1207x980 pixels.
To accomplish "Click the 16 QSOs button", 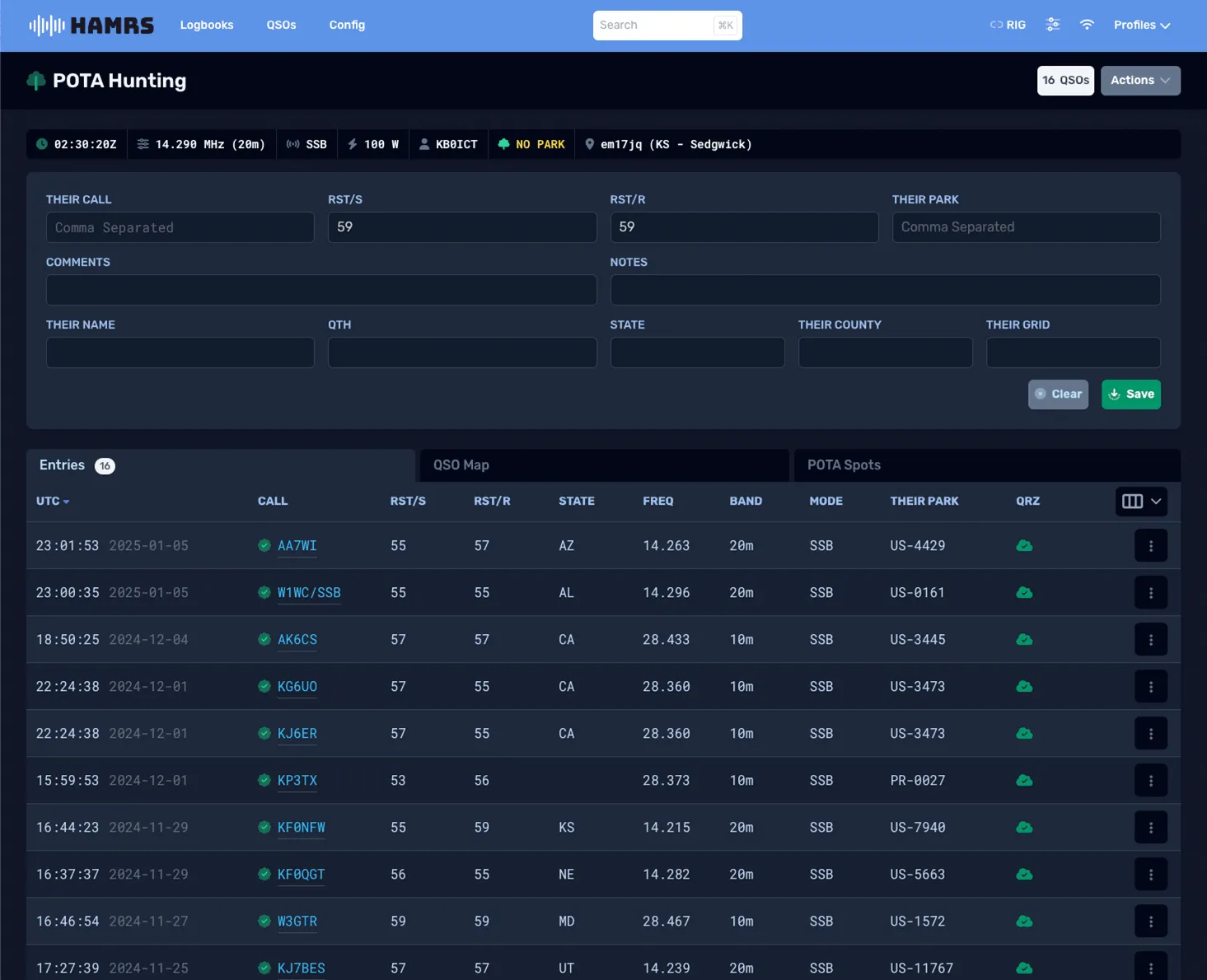I will click(1065, 81).
